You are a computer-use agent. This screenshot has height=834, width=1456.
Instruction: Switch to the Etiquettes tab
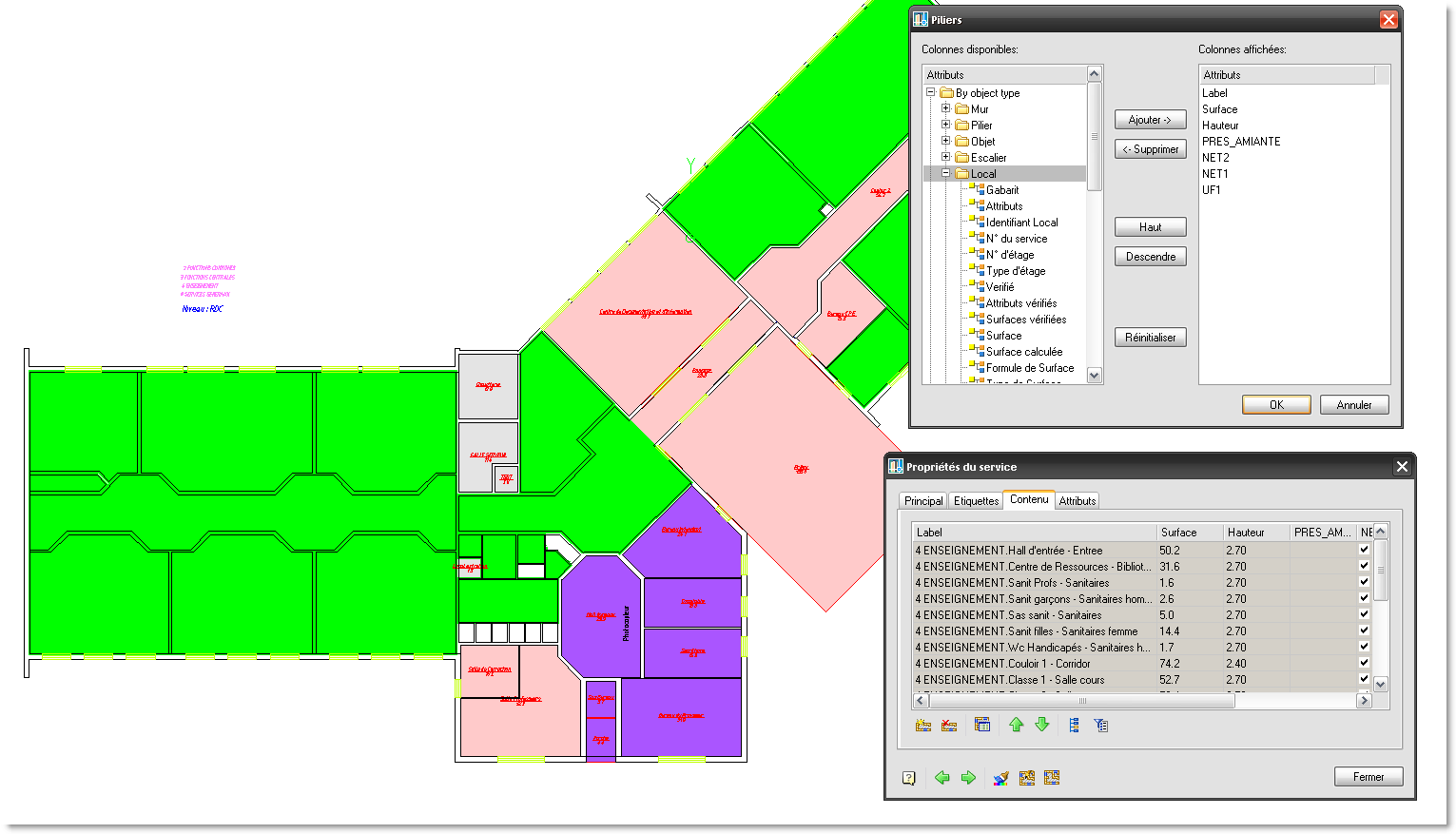point(976,501)
